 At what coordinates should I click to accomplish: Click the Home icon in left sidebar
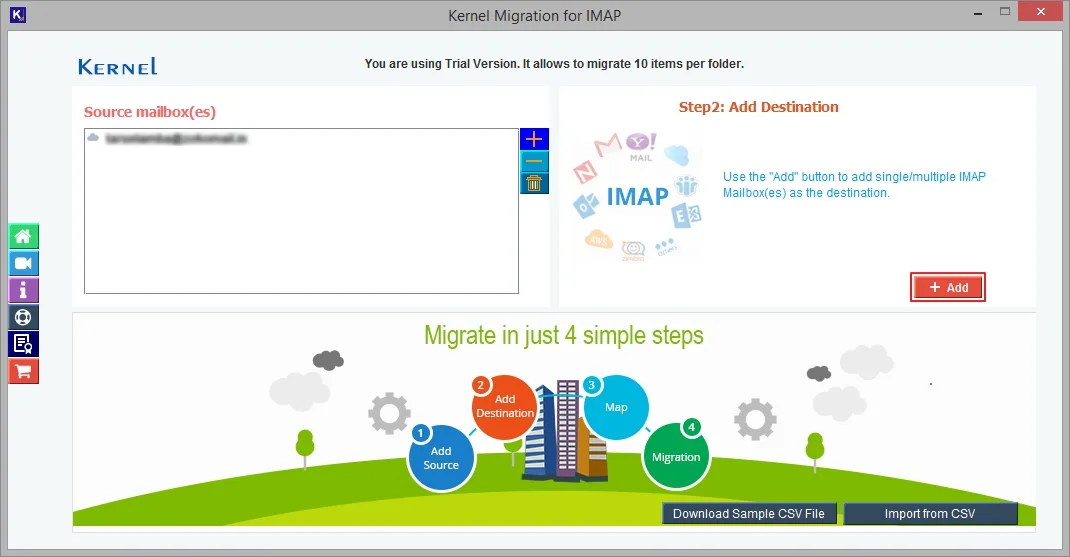[23, 236]
